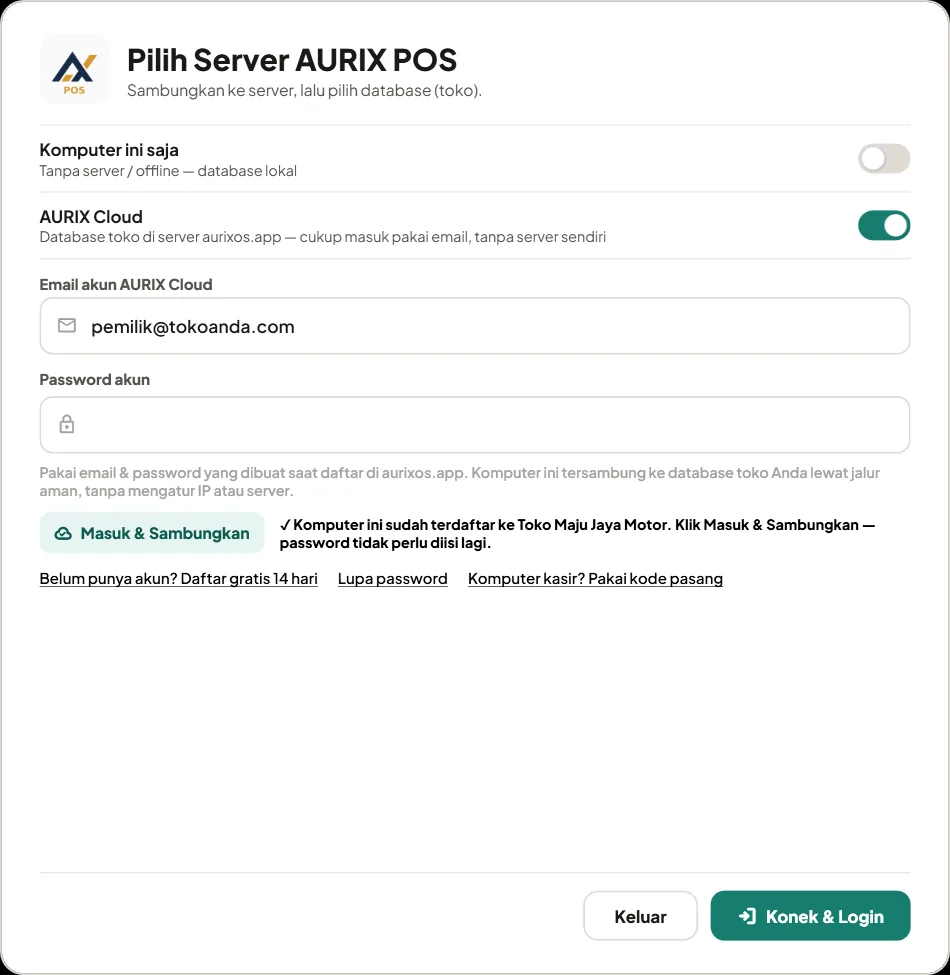Click the Password akun label
This screenshot has width=950, height=975.
[x=95, y=379]
